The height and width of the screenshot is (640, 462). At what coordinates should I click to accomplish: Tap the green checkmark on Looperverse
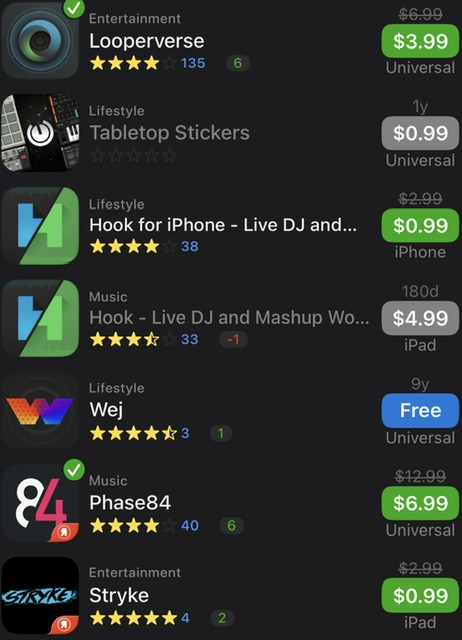[74, 8]
